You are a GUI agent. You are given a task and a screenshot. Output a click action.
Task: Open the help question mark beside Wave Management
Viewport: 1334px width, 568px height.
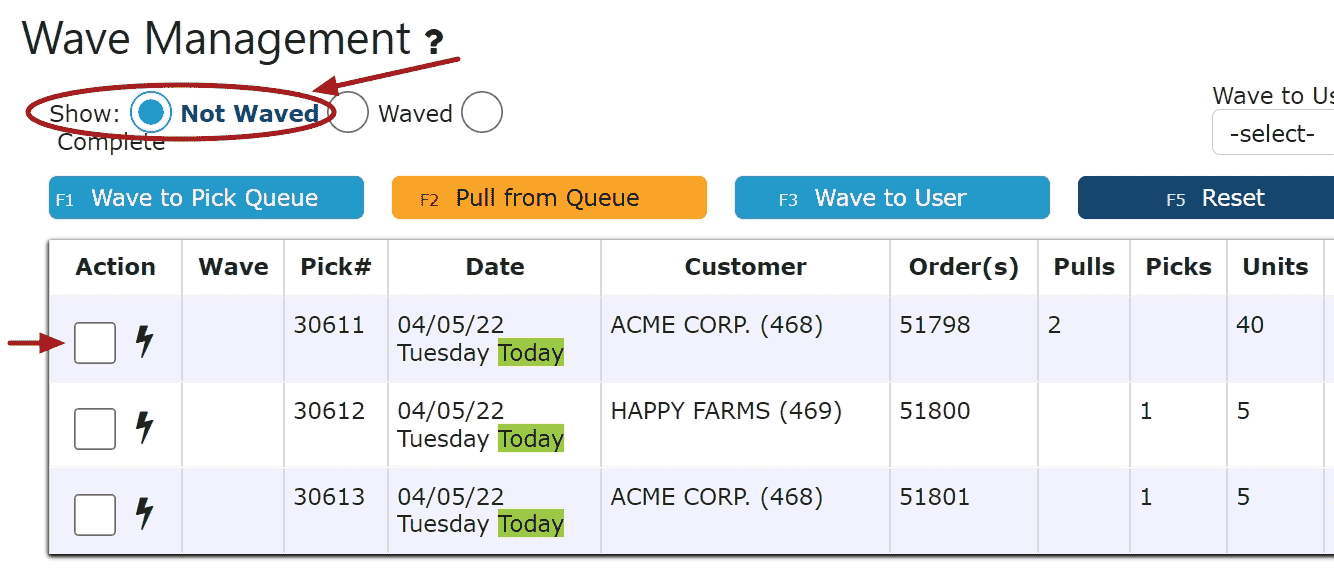[x=433, y=43]
